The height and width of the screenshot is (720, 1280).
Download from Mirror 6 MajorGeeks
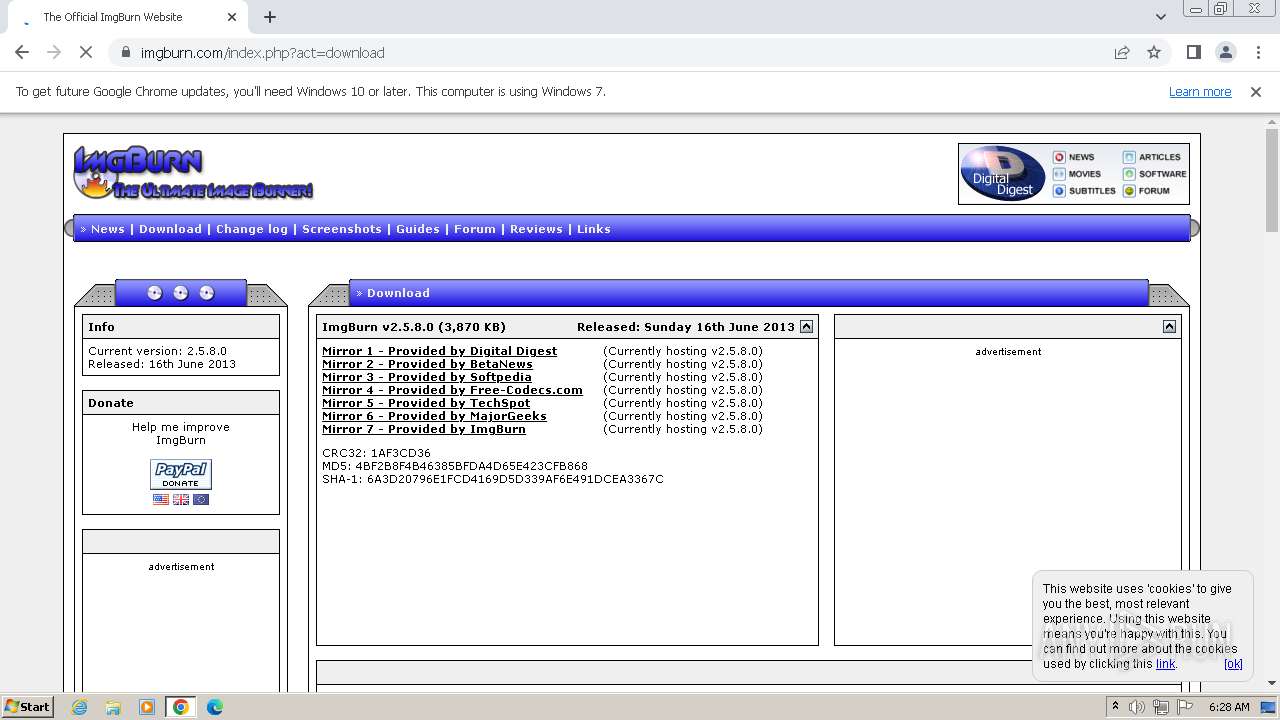pos(434,416)
